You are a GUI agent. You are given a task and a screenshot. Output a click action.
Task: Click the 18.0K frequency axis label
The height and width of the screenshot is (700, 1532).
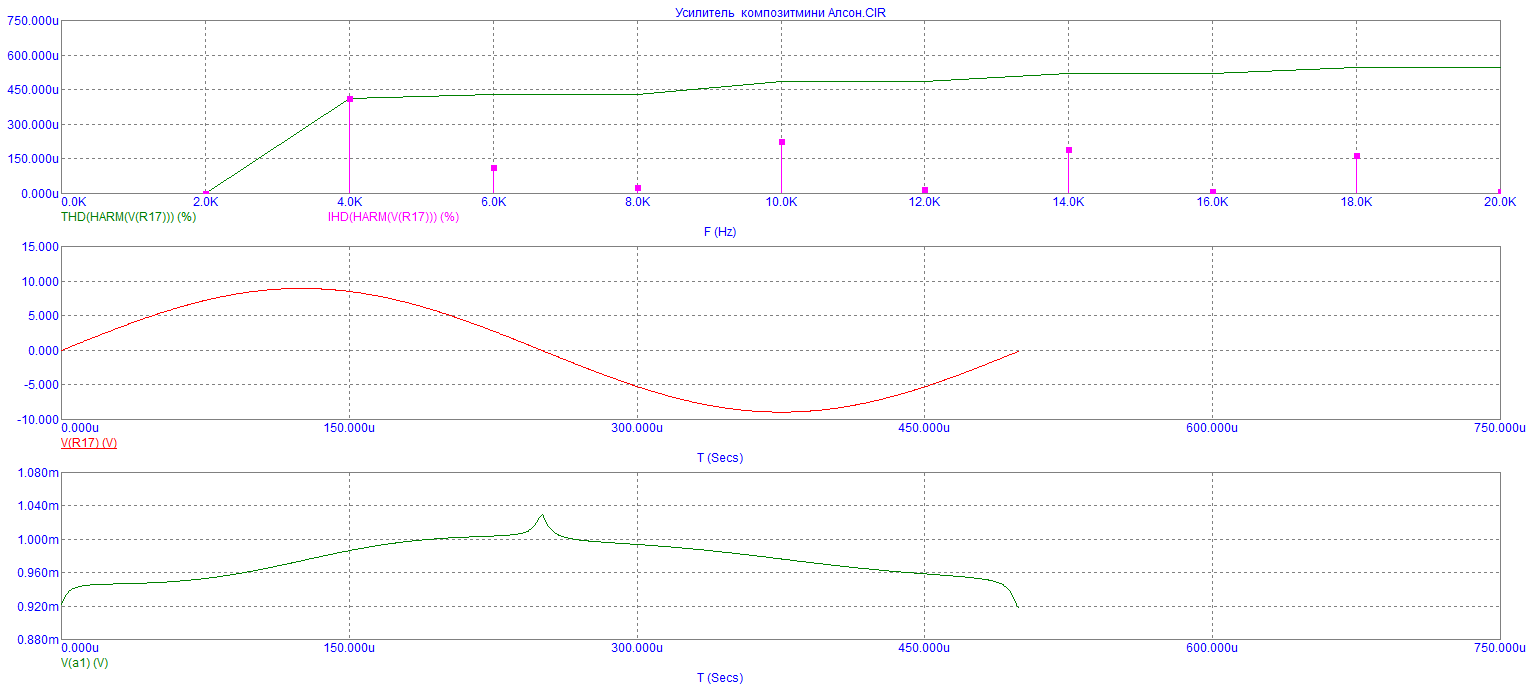coord(1357,201)
